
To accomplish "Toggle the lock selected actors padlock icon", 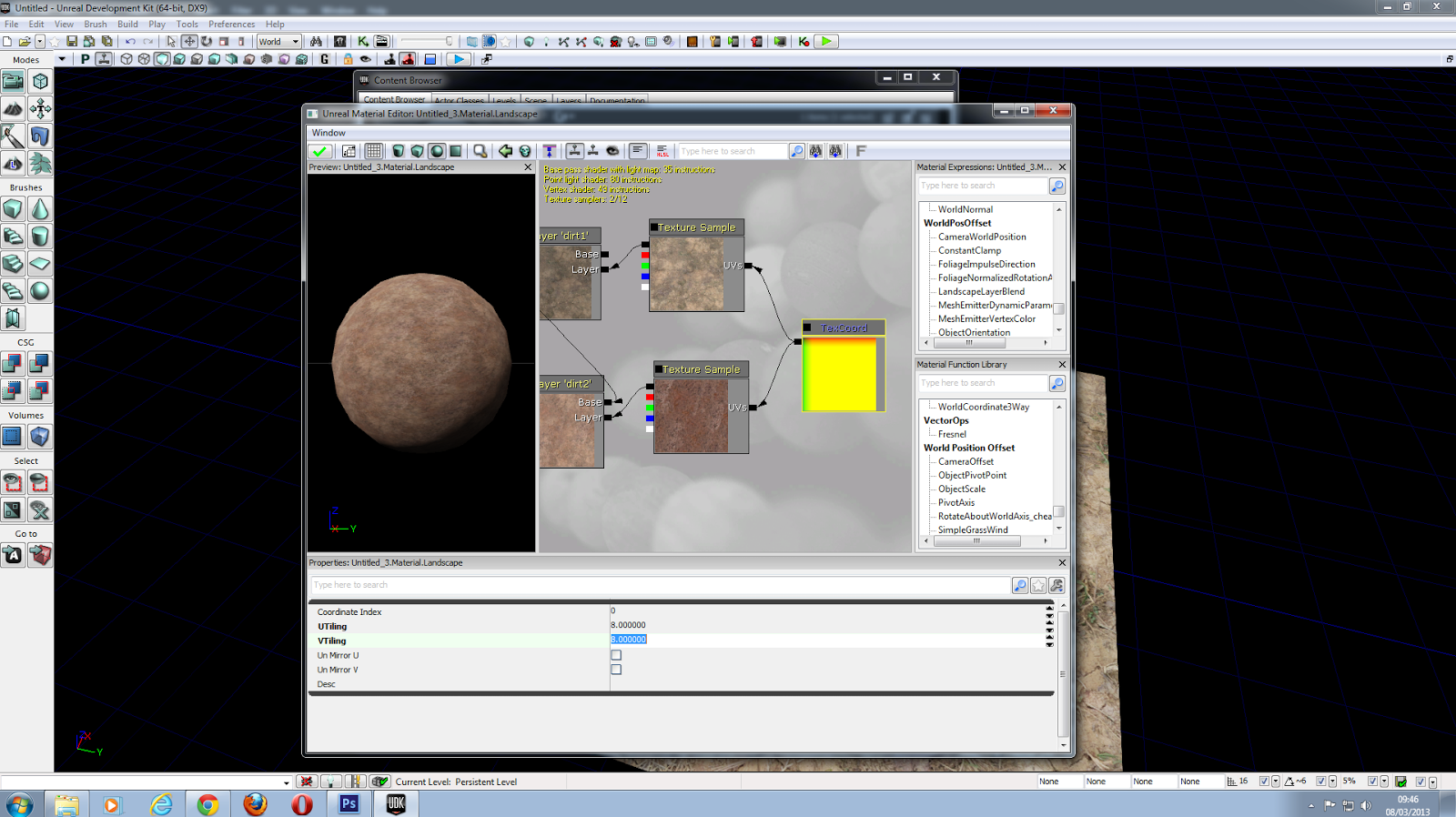I will 348,59.
